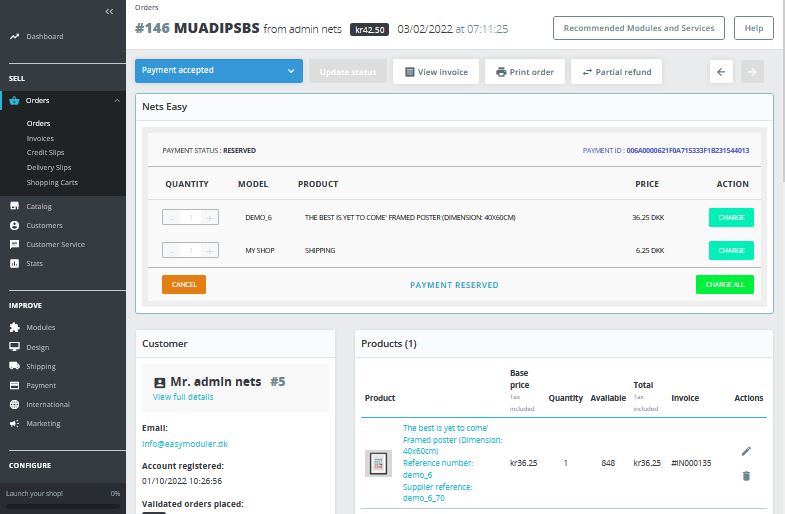Open Credit Slips submenu item
Viewport: 785px width, 514px height.
point(46,152)
